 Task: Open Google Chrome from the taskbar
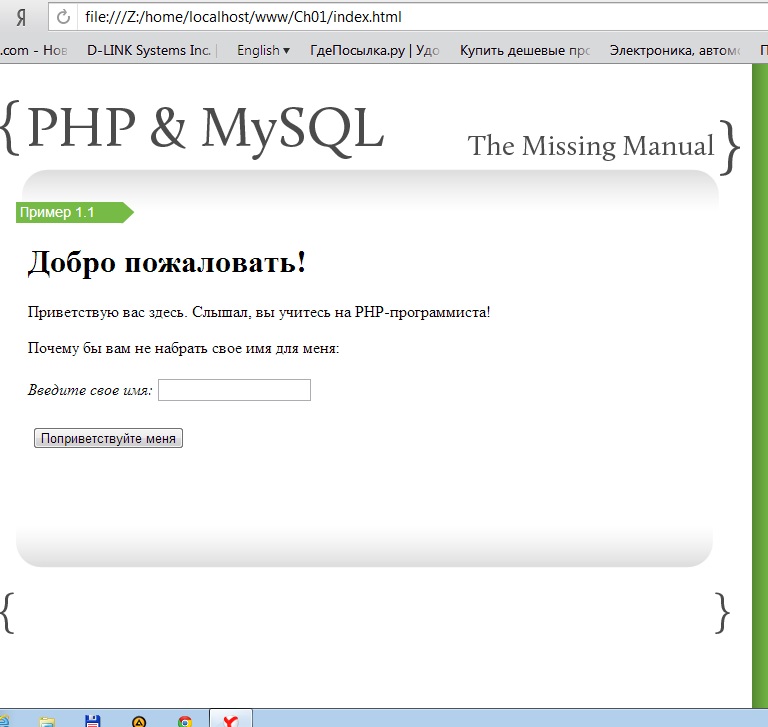185,720
